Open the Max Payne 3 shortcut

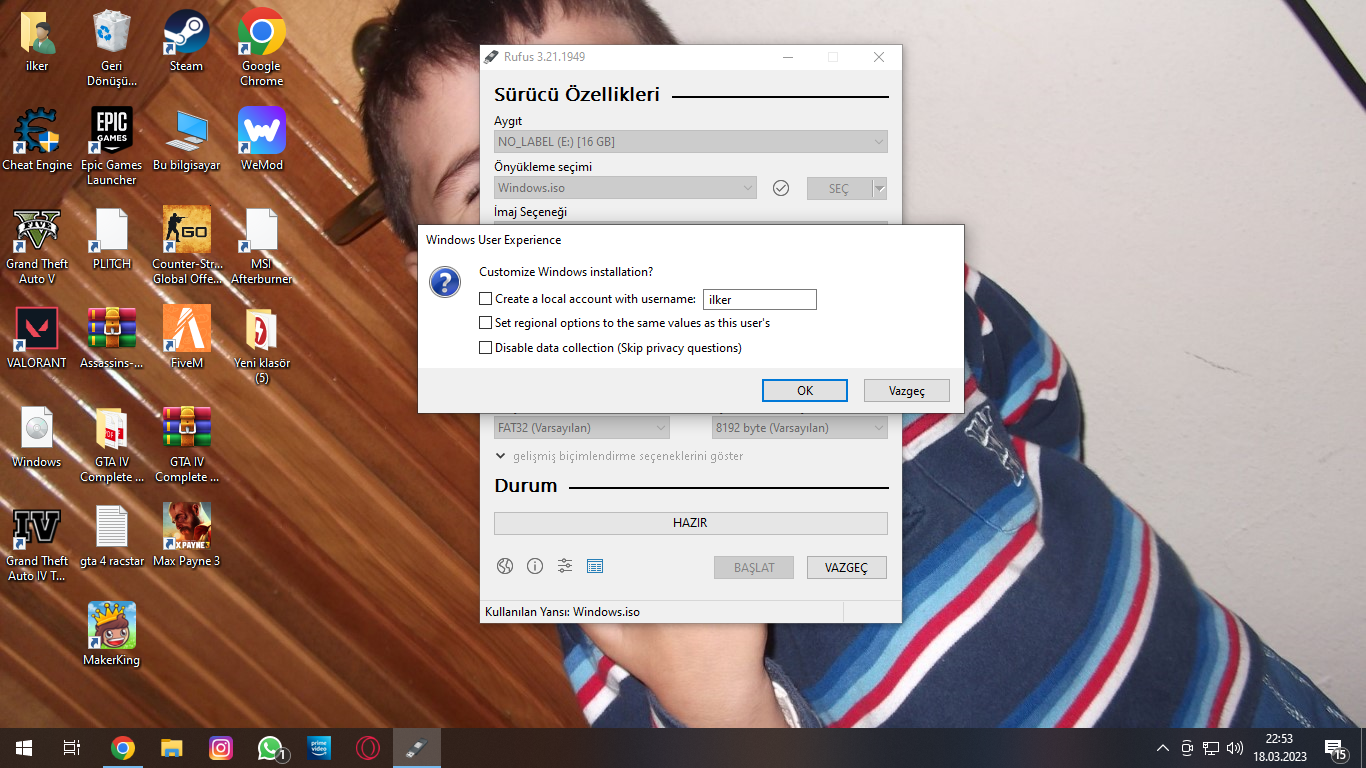point(186,527)
